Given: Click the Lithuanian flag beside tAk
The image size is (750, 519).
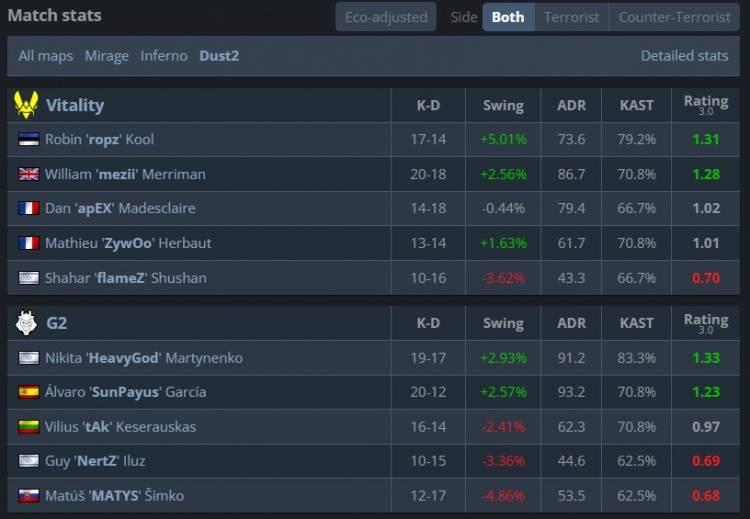Looking at the screenshot, I should point(28,427).
